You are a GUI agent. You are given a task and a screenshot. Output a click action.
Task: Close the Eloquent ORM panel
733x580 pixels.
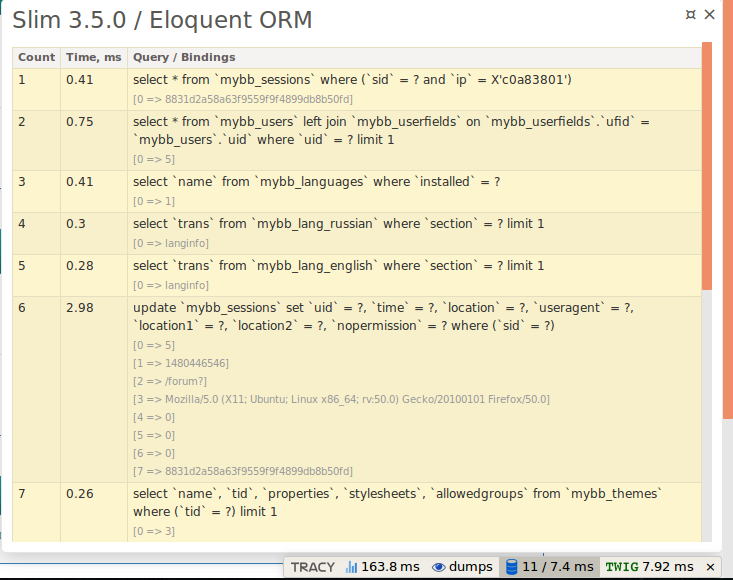tap(710, 14)
